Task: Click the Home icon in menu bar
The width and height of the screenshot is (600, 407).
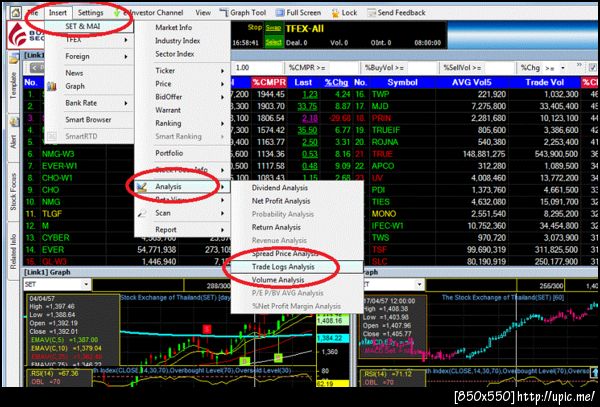Action: (15, 13)
